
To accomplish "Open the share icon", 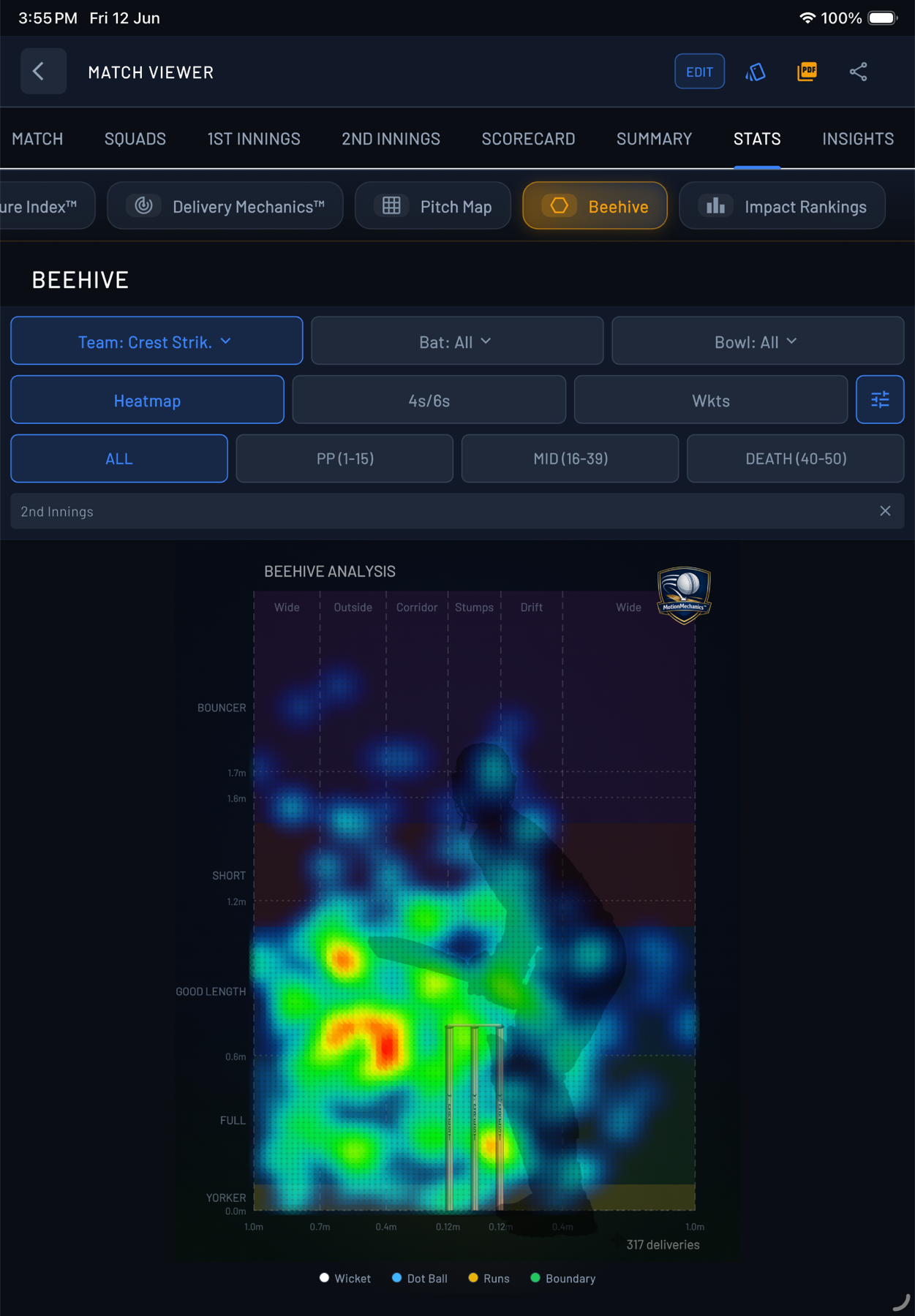I will point(859,72).
